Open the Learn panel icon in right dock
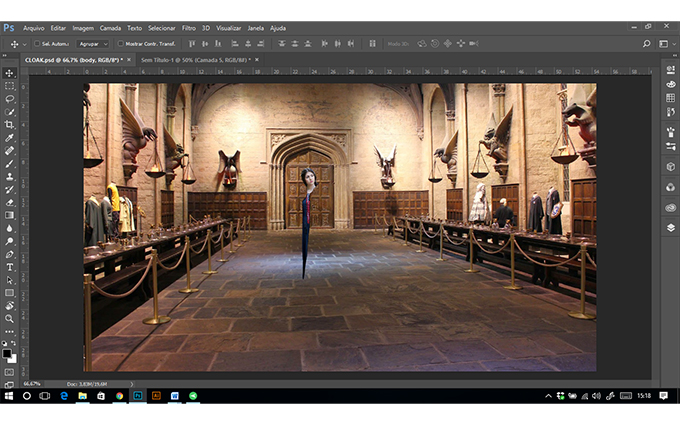 click(670, 70)
